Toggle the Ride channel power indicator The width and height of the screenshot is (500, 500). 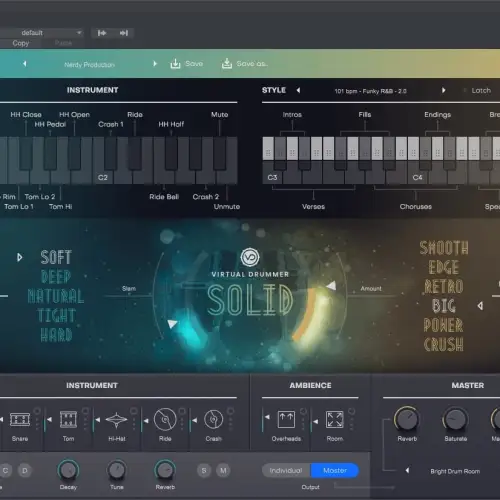(x=182, y=411)
